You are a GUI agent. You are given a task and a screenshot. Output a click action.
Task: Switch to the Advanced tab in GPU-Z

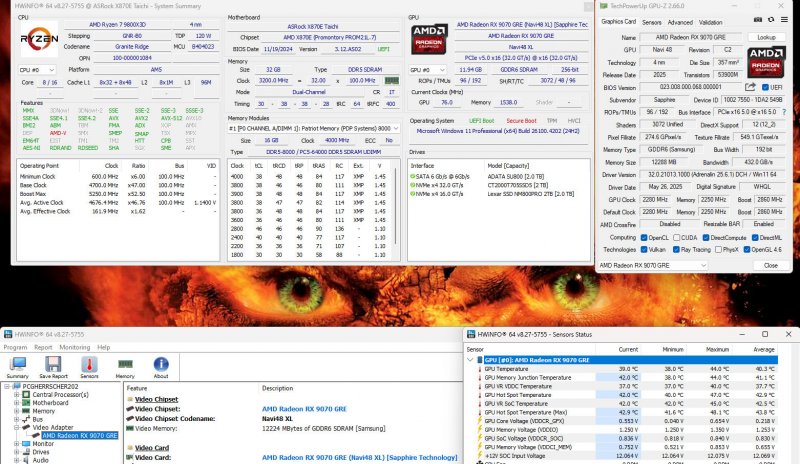(x=682, y=20)
